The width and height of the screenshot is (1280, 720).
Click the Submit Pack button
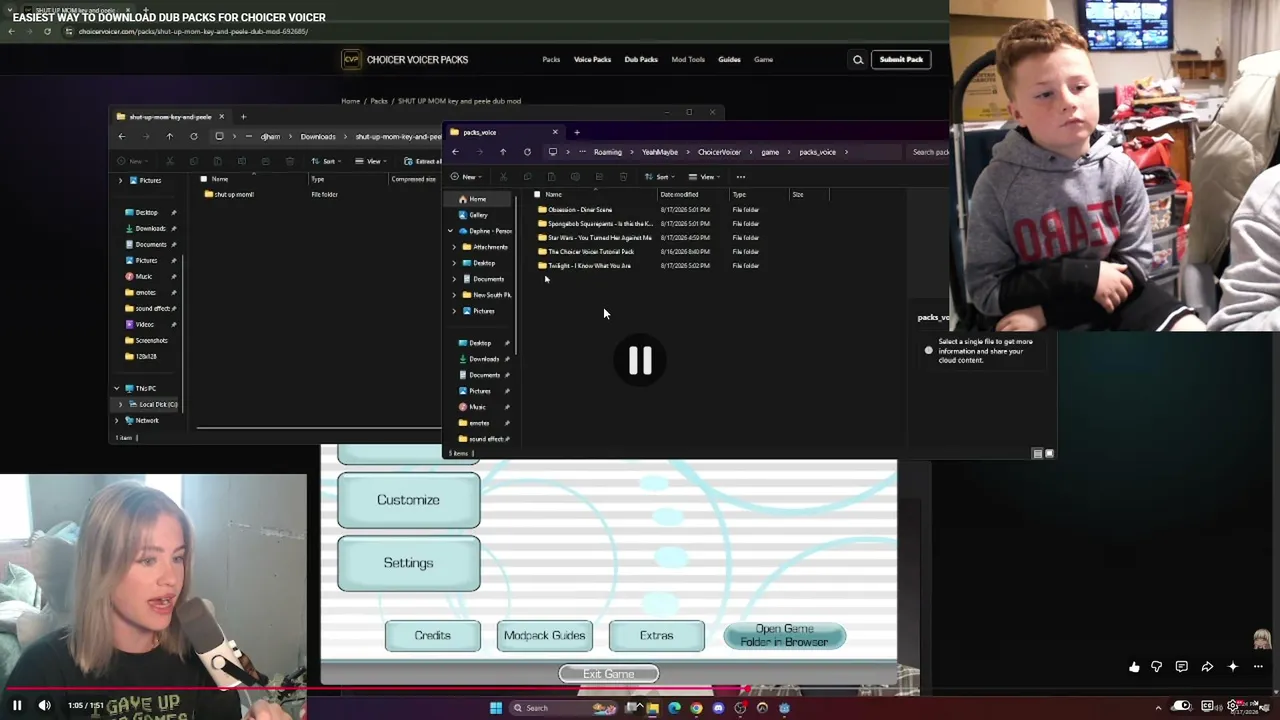pos(901,60)
